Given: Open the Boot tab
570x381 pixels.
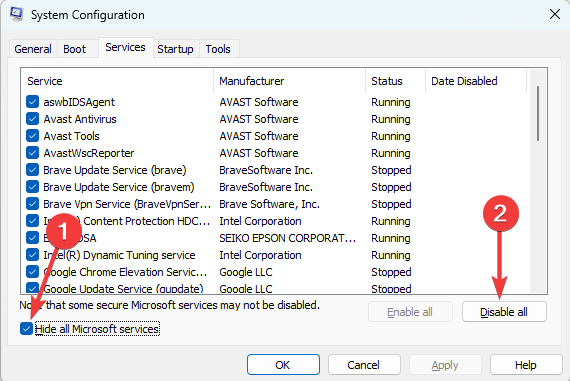Looking at the screenshot, I should pos(75,49).
